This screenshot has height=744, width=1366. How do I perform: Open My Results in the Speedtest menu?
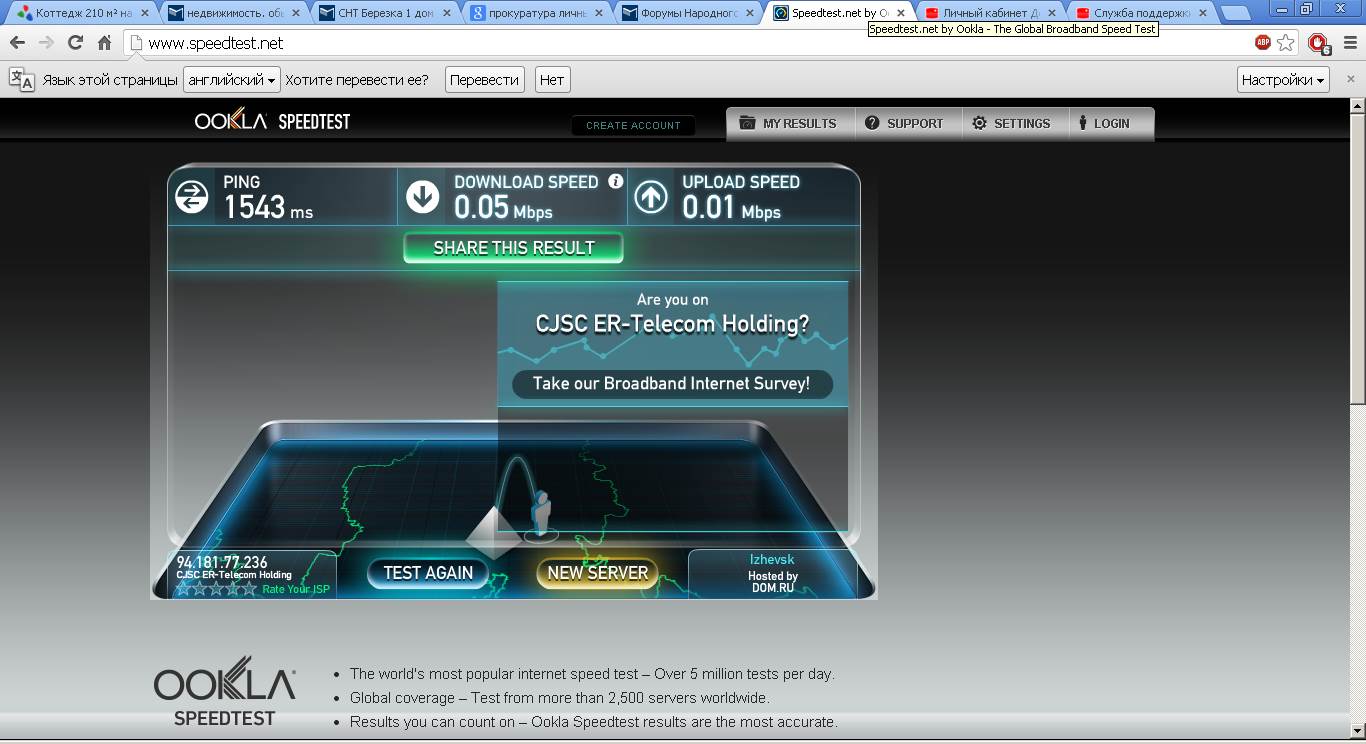tap(790, 123)
